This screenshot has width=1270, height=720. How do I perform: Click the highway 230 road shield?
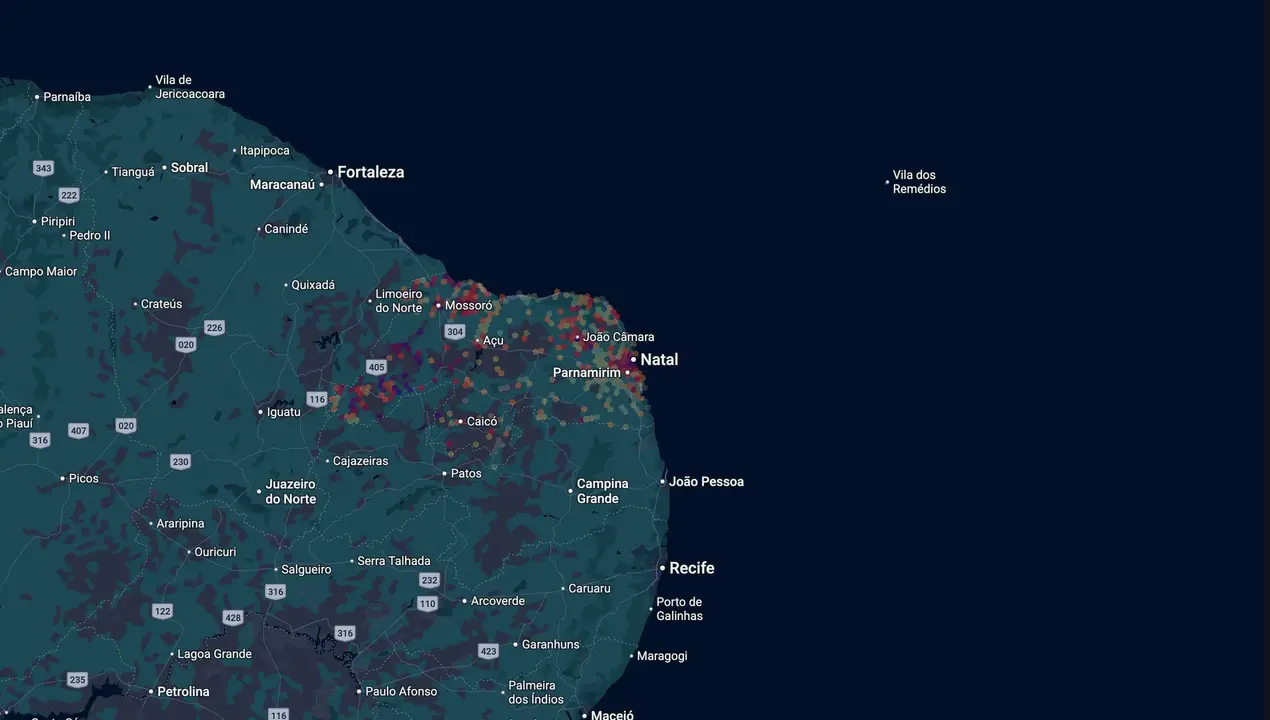tap(180, 462)
